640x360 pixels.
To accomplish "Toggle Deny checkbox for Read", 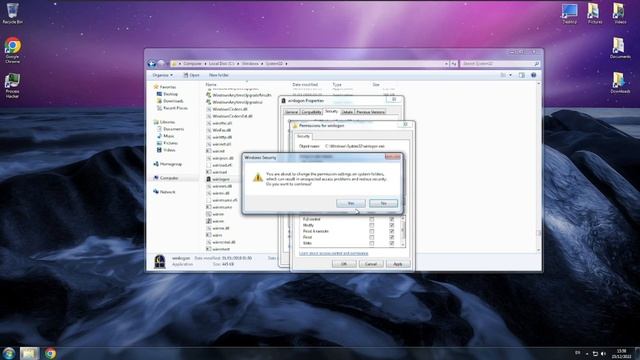I will [392, 237].
